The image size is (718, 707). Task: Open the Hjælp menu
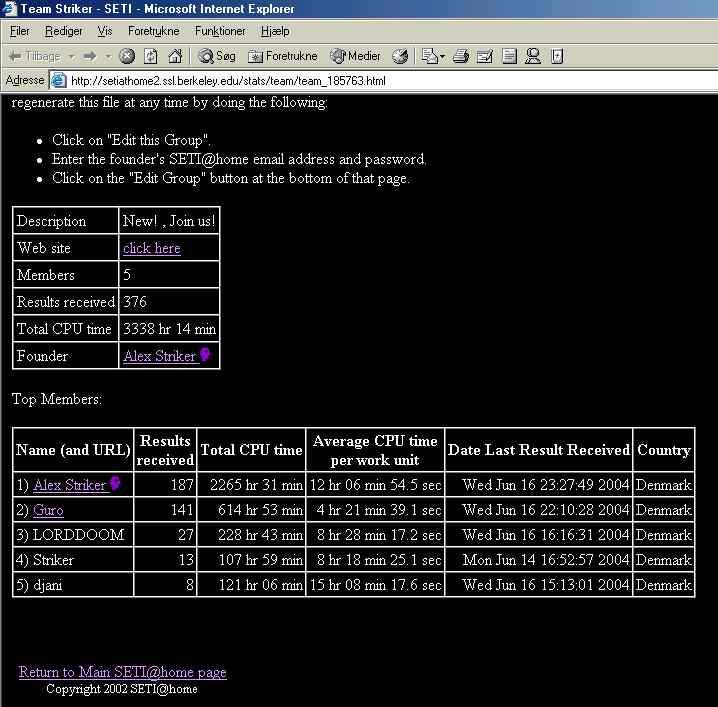pos(275,31)
